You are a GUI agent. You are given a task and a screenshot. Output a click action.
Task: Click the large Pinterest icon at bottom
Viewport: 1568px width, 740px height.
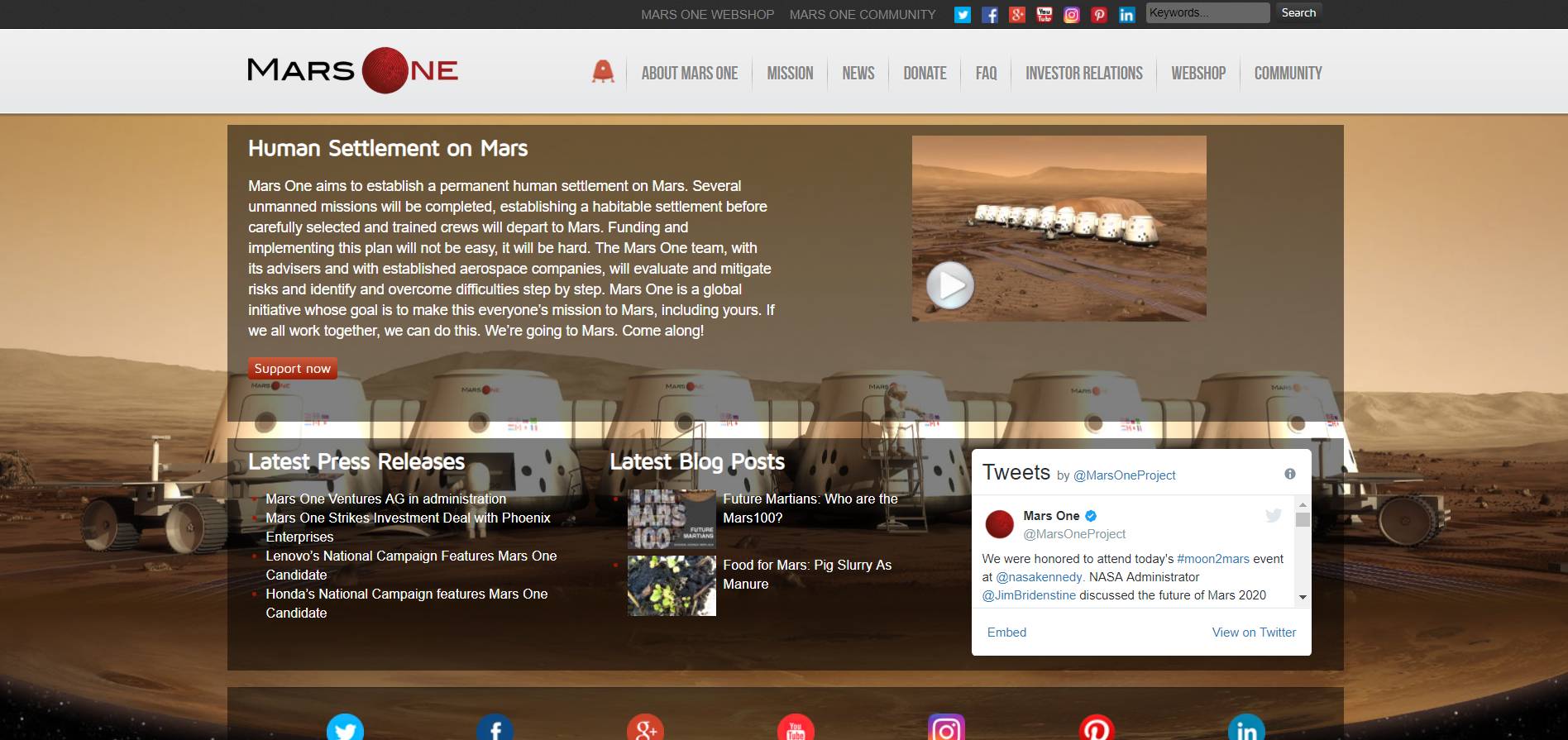click(x=1097, y=728)
